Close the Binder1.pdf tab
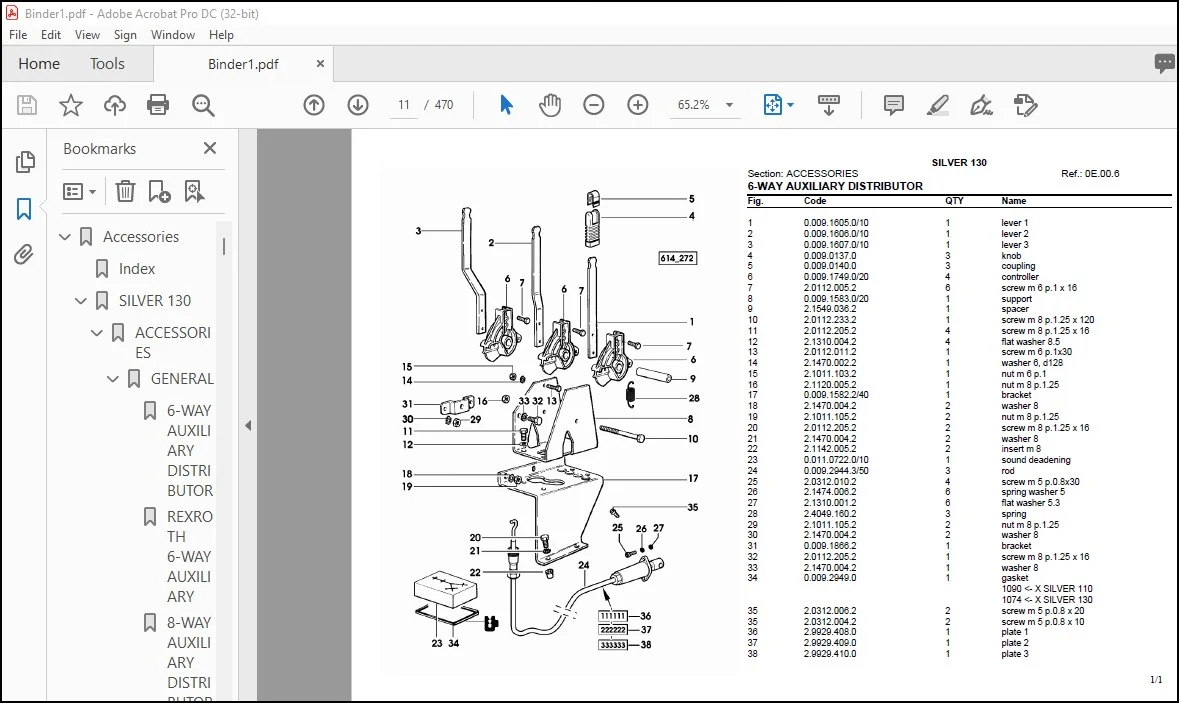Image resolution: width=1179 pixels, height=703 pixels. (x=320, y=64)
